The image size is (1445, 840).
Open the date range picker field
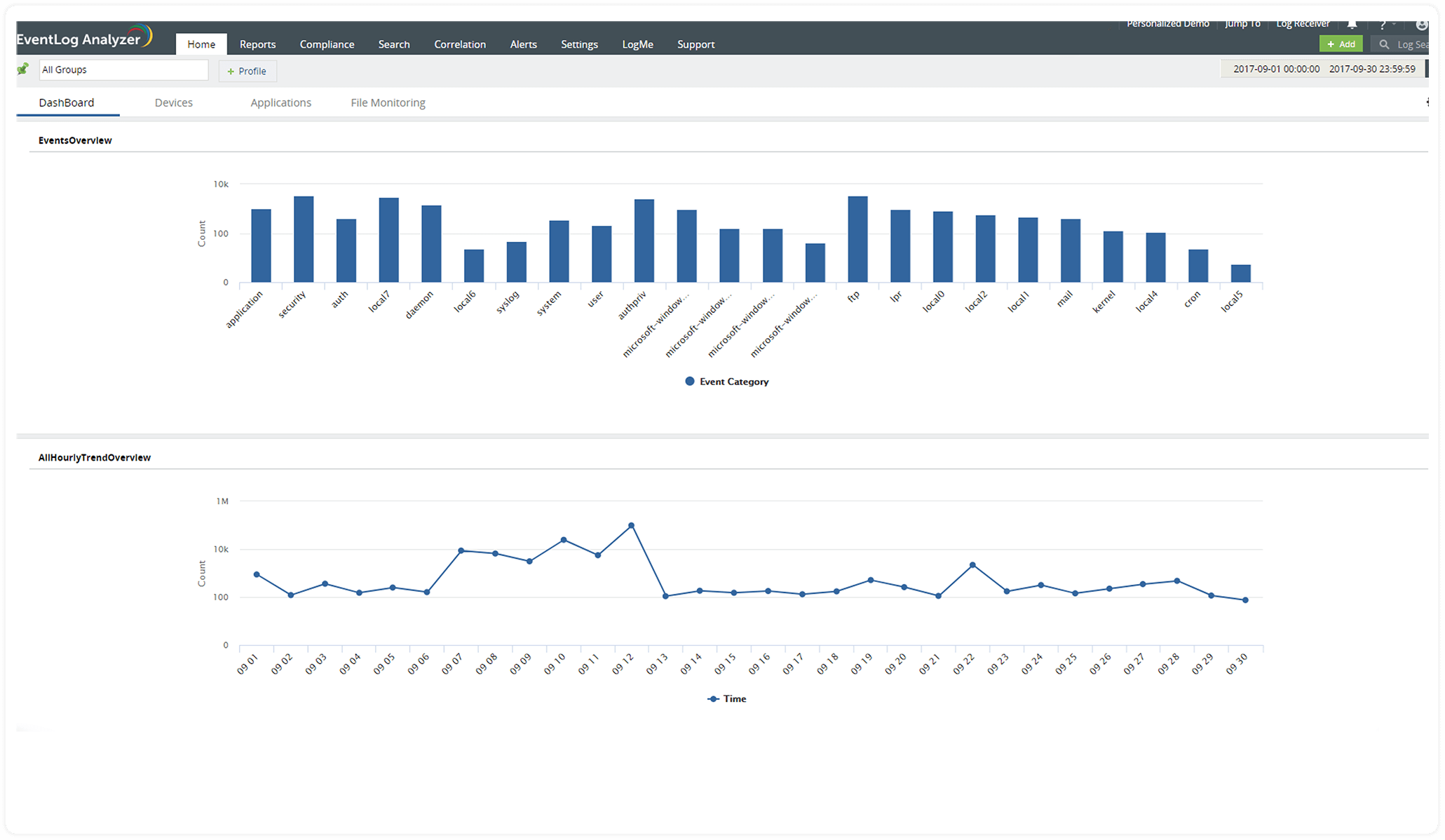coord(1324,69)
